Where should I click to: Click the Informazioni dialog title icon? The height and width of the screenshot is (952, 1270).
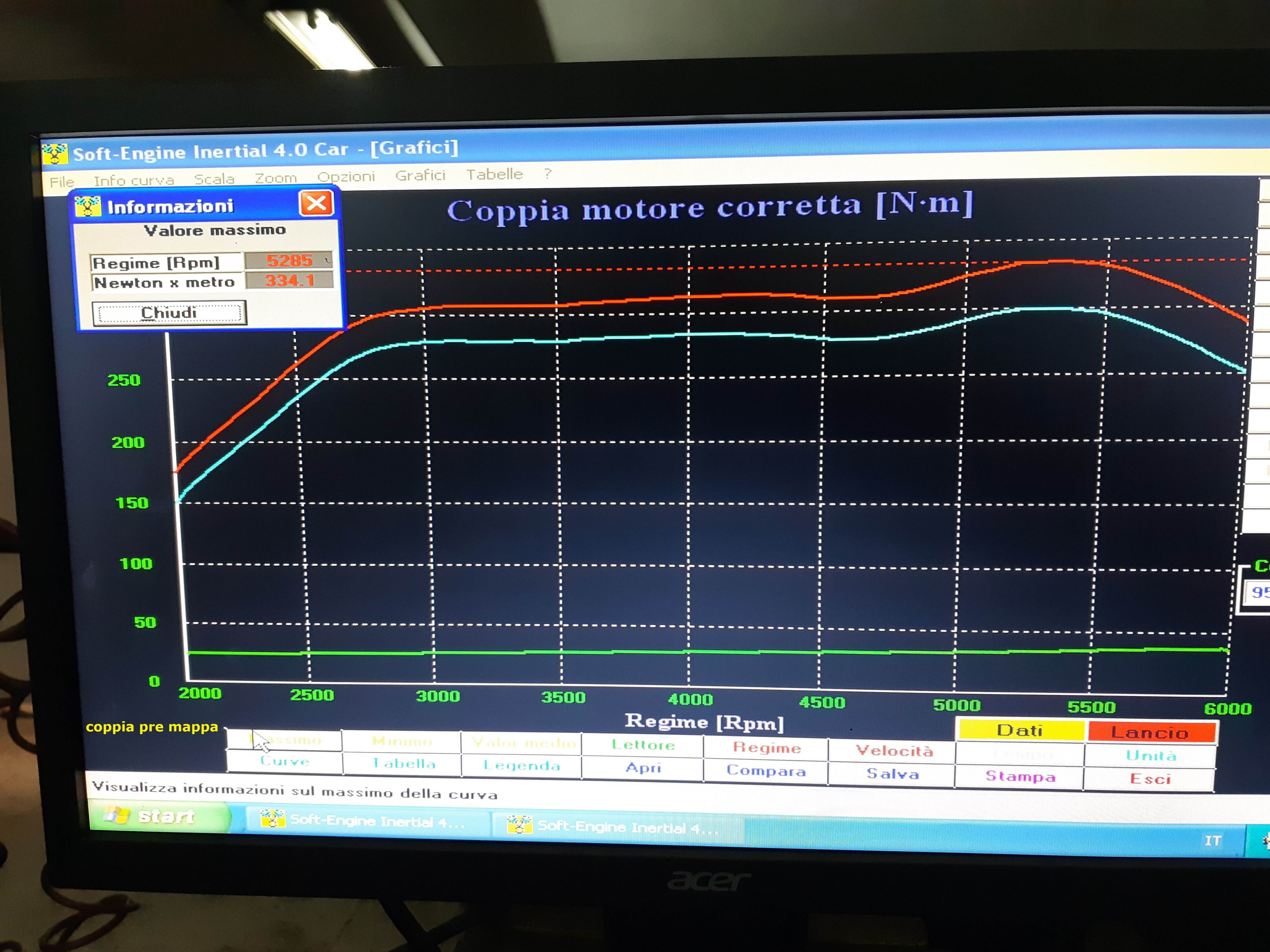tap(88, 206)
